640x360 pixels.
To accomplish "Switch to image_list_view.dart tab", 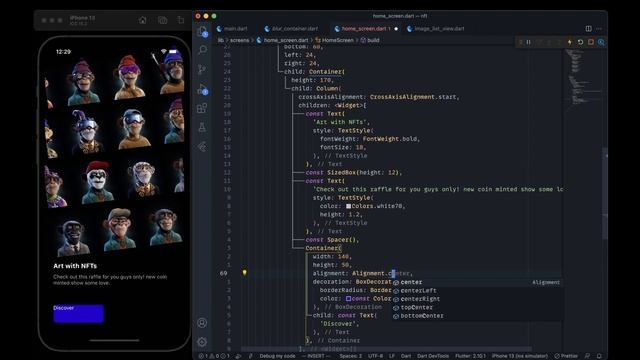I will [436, 29].
